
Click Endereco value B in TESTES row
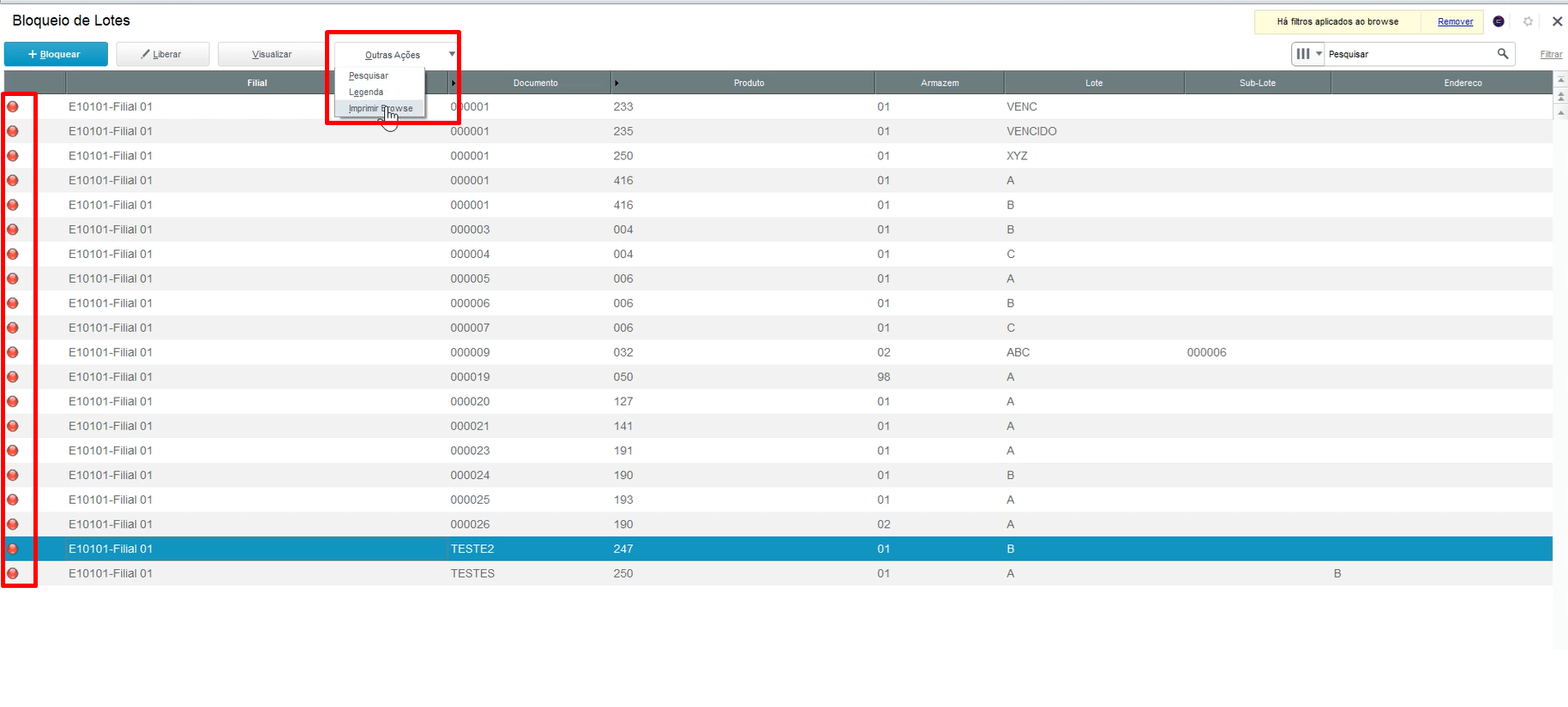tap(1337, 573)
